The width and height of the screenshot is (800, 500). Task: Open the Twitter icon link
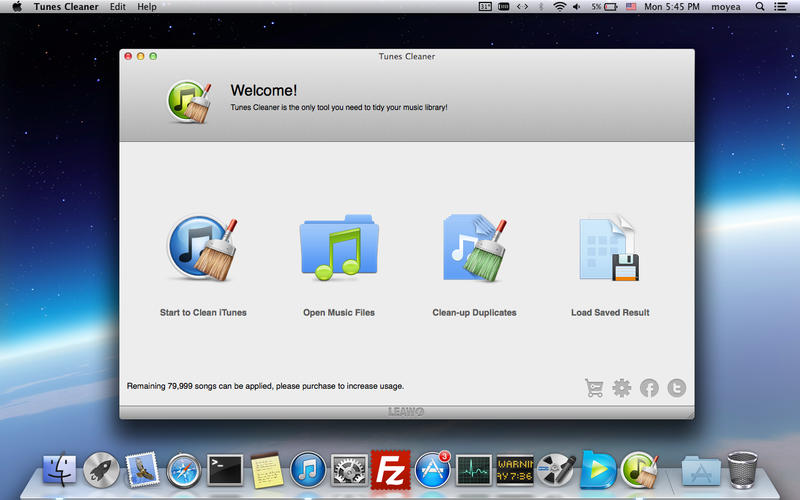677,388
